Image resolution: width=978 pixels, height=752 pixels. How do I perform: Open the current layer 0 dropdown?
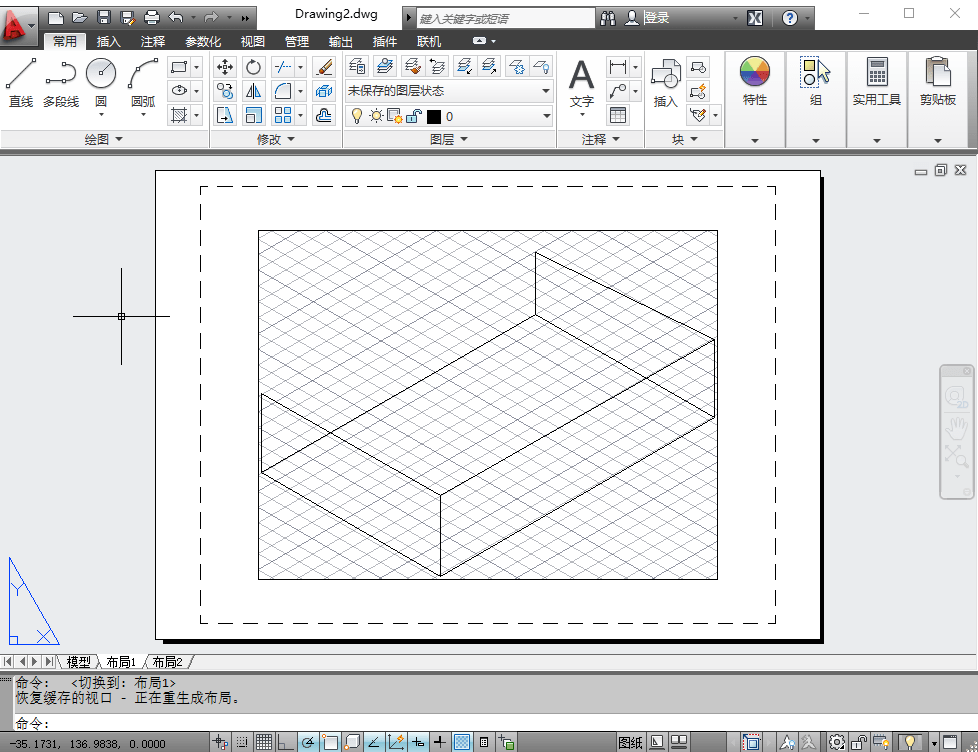[x=448, y=116]
